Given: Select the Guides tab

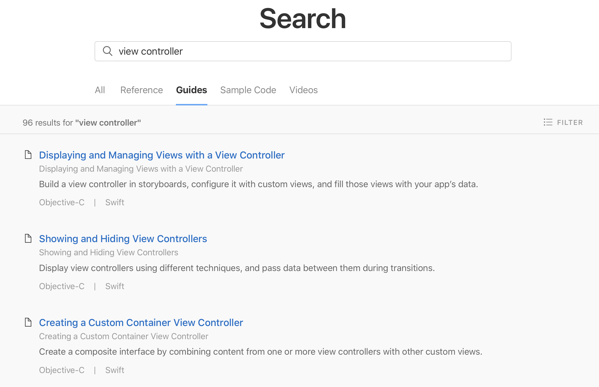Looking at the screenshot, I should click(191, 90).
